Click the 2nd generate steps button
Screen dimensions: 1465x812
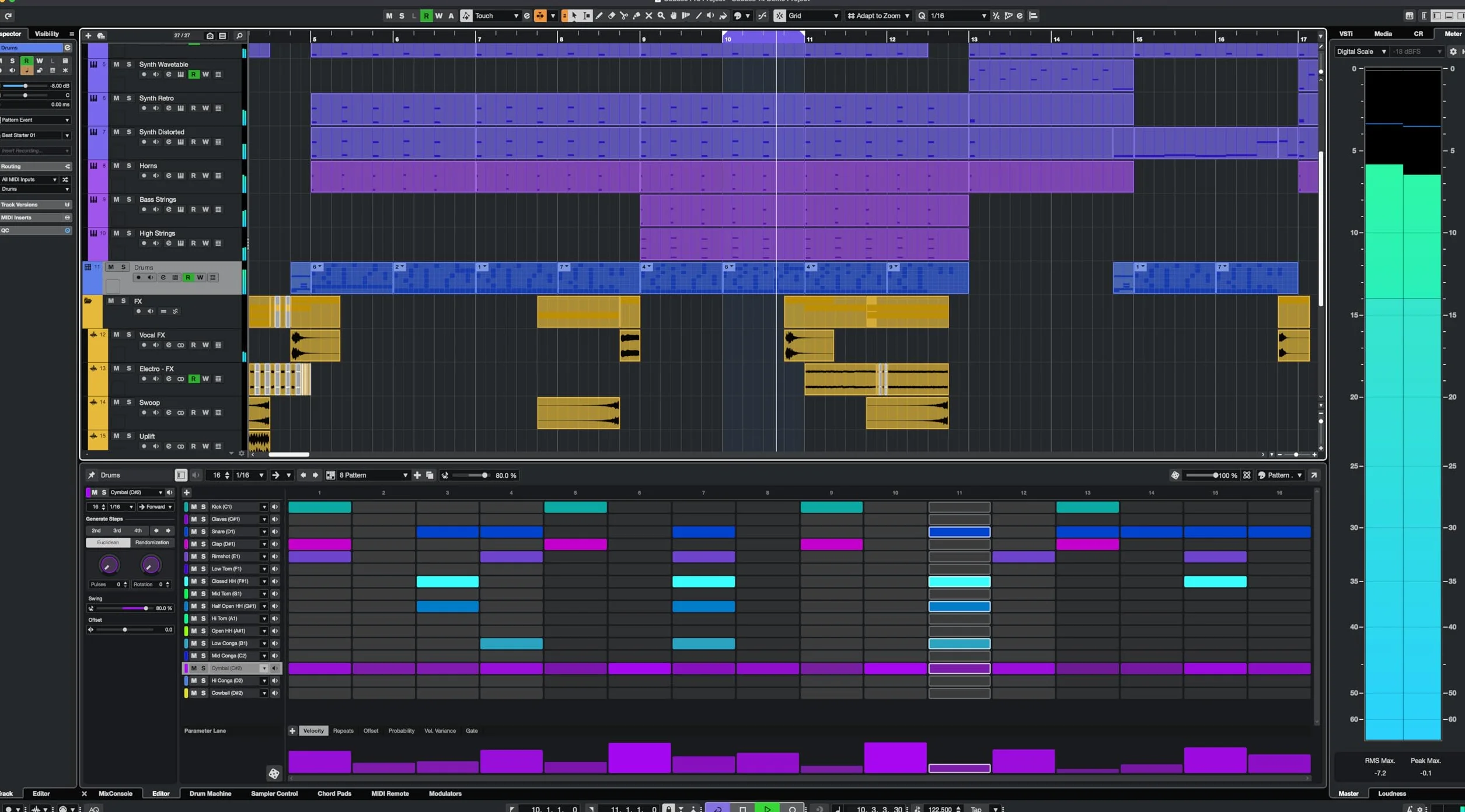[x=96, y=531]
